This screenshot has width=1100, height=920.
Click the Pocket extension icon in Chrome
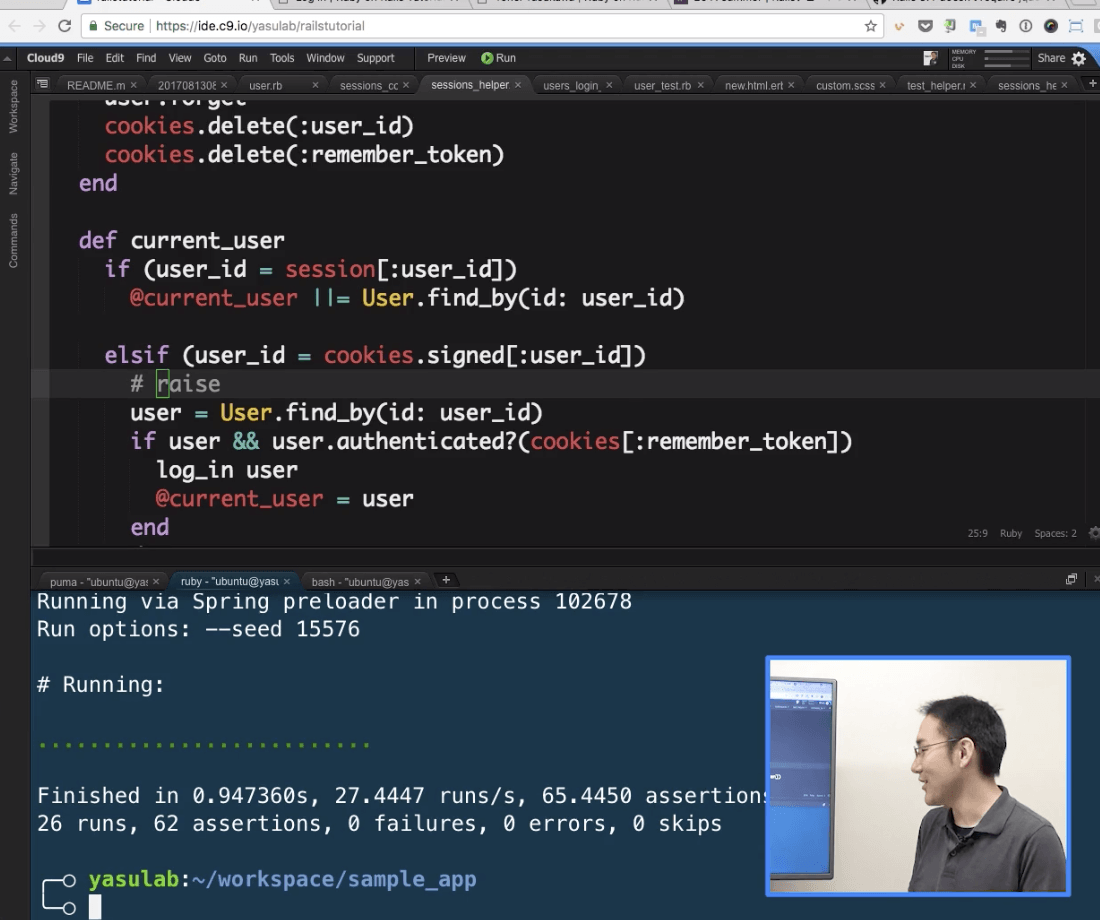(925, 26)
